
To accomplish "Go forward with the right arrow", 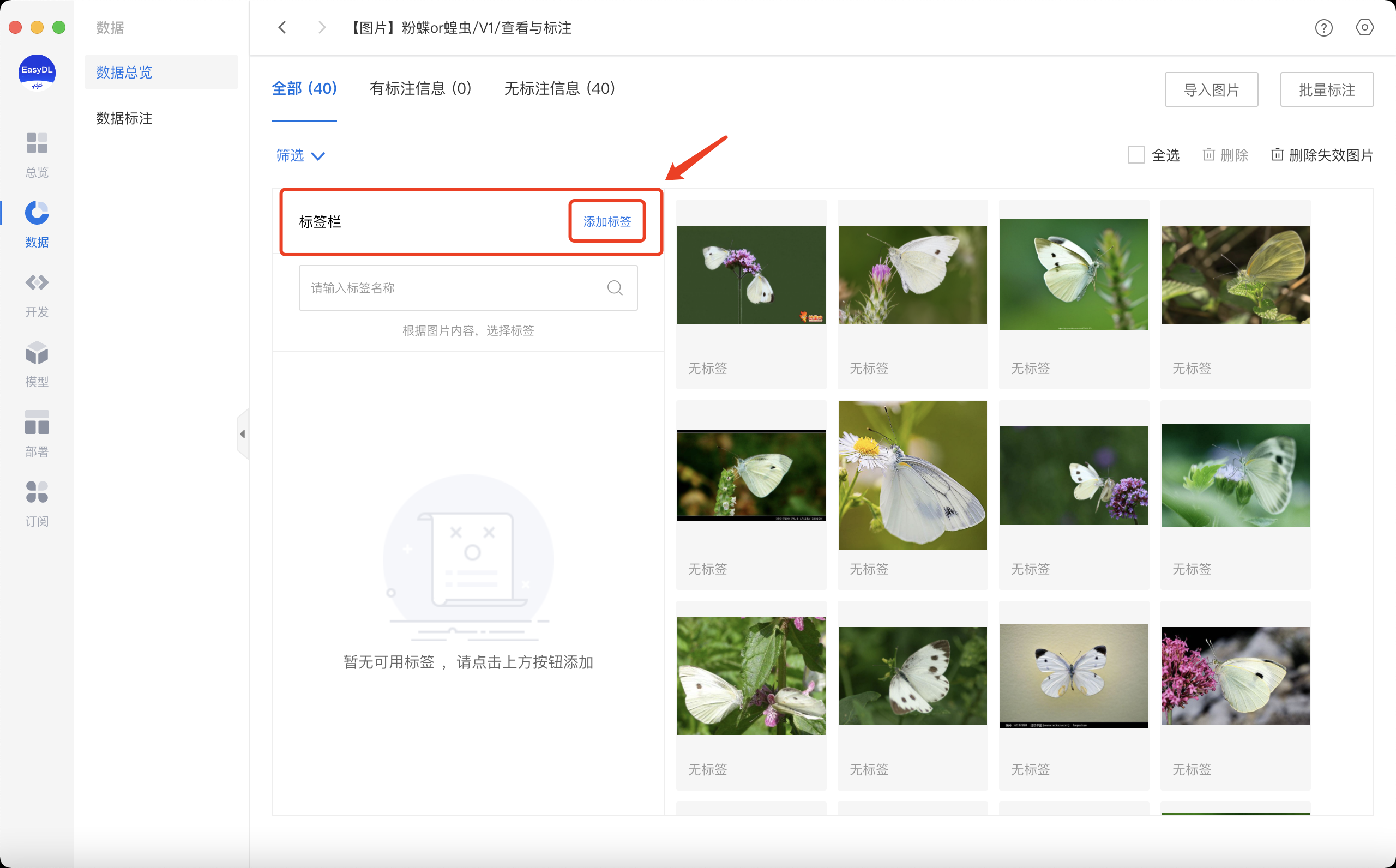I will [x=321, y=28].
